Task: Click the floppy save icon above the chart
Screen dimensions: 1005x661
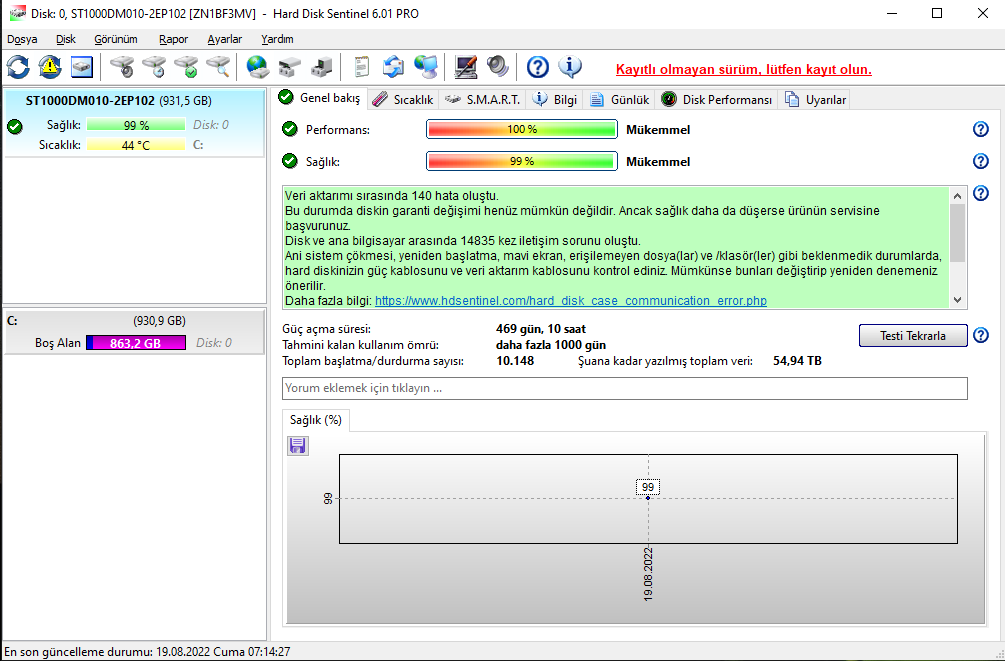Action: pyautogui.click(x=297, y=445)
